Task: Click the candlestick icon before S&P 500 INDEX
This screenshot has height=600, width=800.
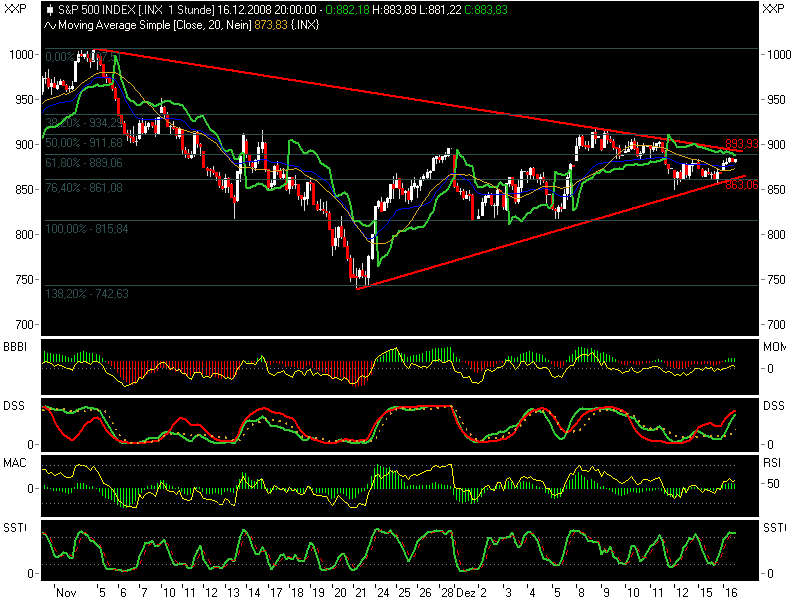Action: [x=49, y=10]
